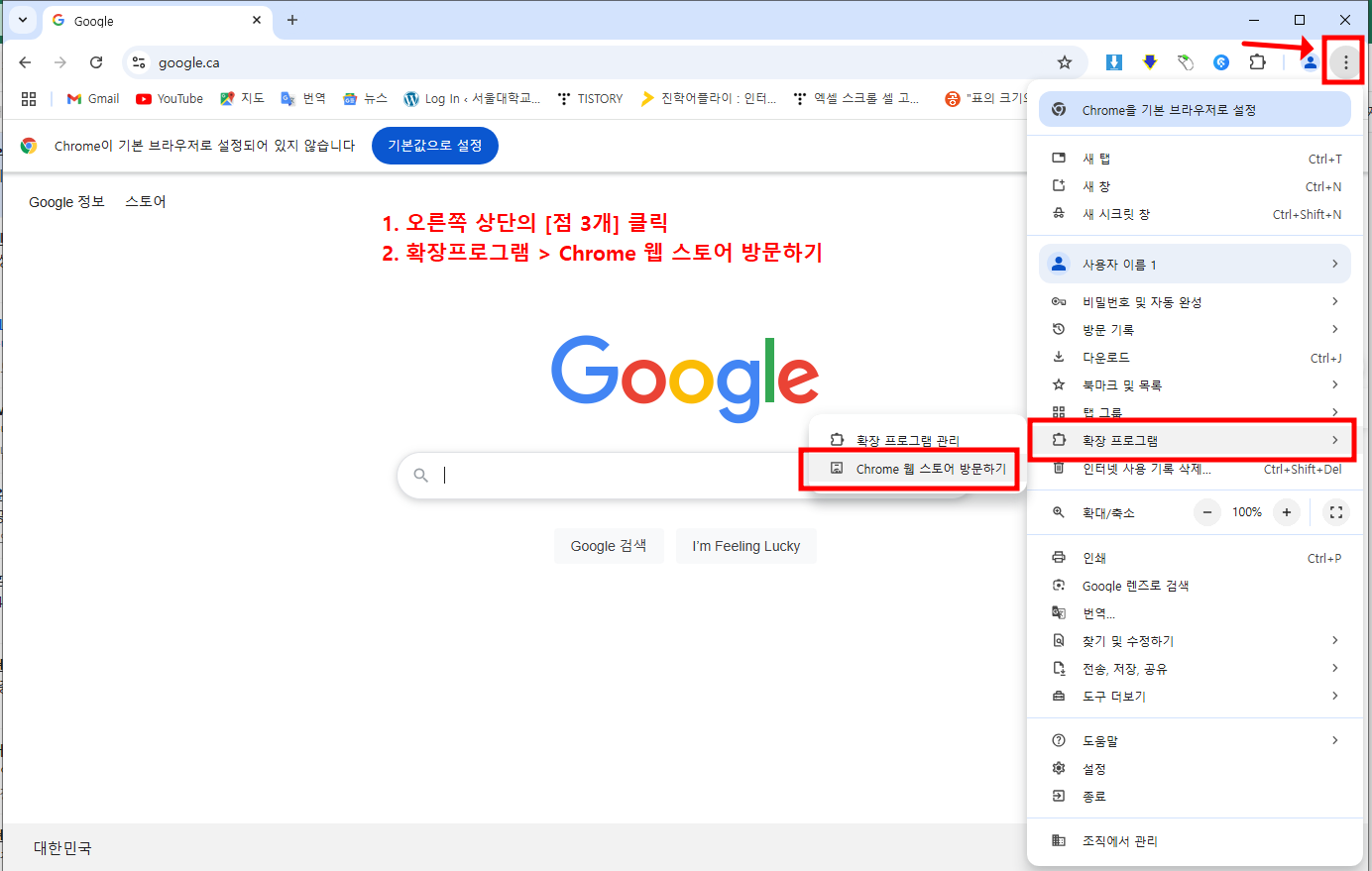This screenshot has height=871, width=1372.
Task: Open the 진학어플라이 bookmark
Action: coord(708,98)
